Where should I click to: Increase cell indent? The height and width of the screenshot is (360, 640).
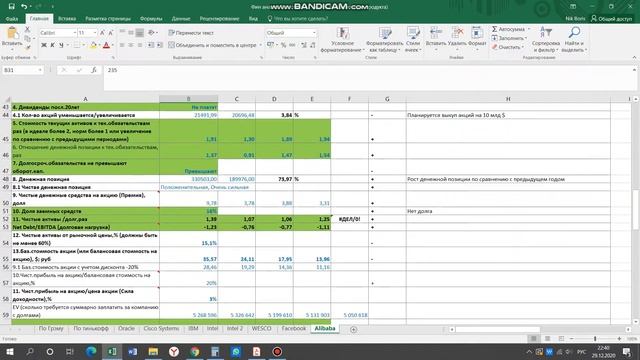(160, 45)
